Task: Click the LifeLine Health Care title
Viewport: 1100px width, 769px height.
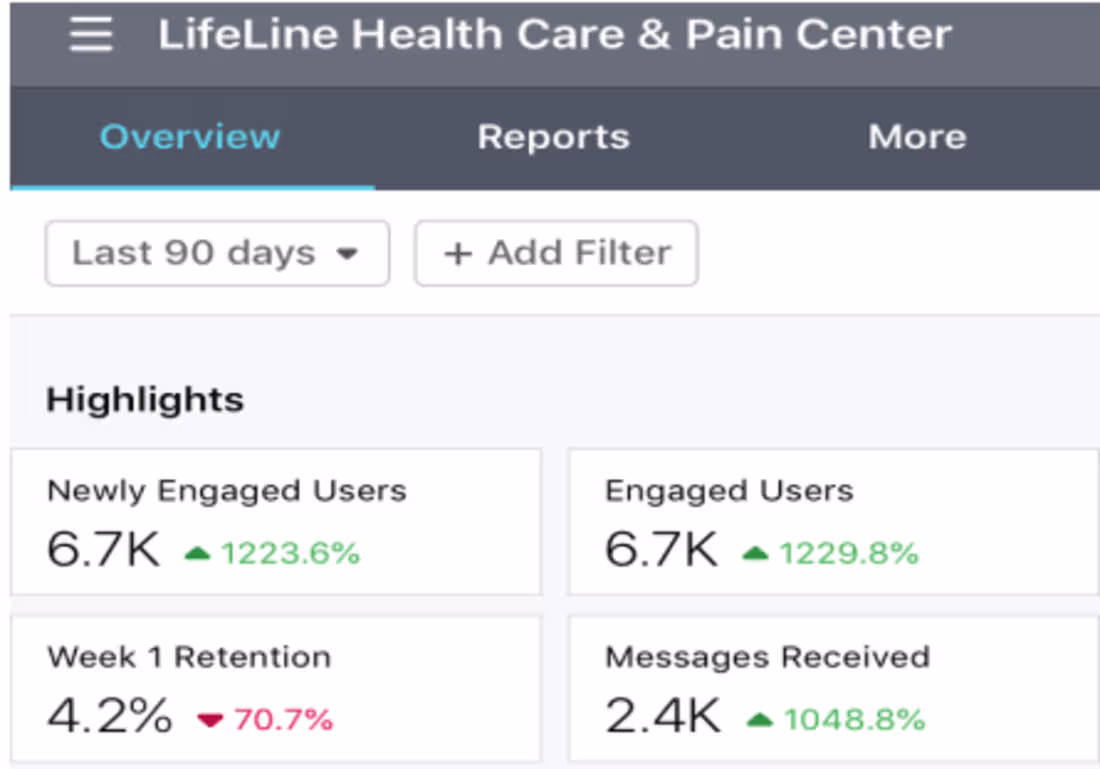Action: [x=553, y=34]
